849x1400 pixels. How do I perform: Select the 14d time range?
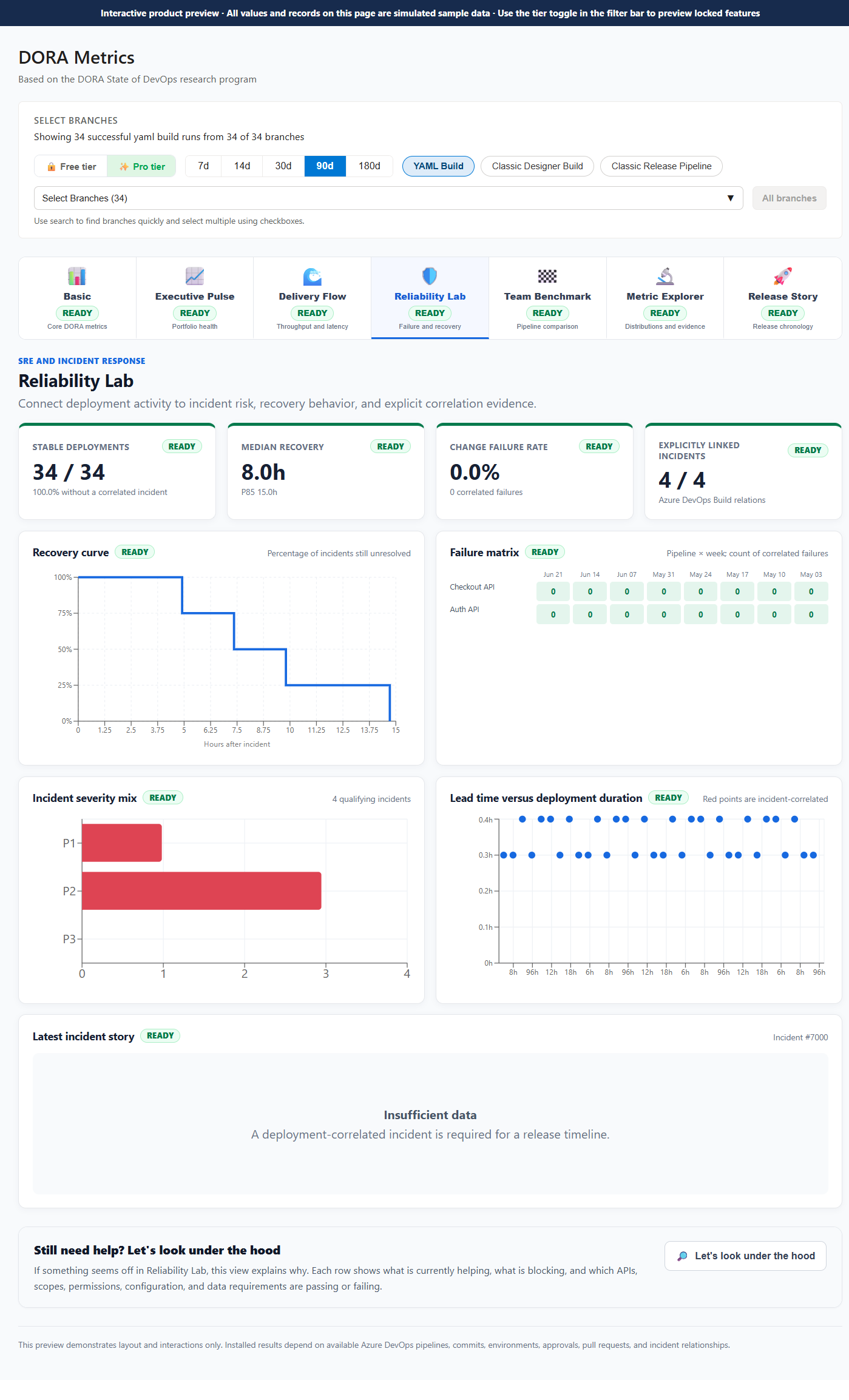(242, 166)
